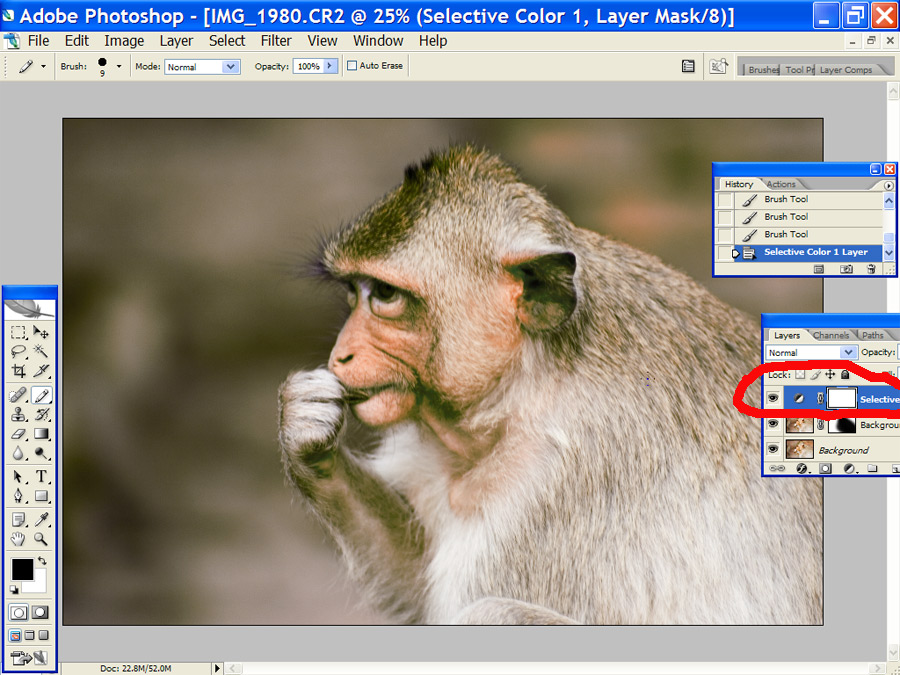The height and width of the screenshot is (675, 900).
Task: Delete current state using History trash icon
Action: (x=871, y=269)
